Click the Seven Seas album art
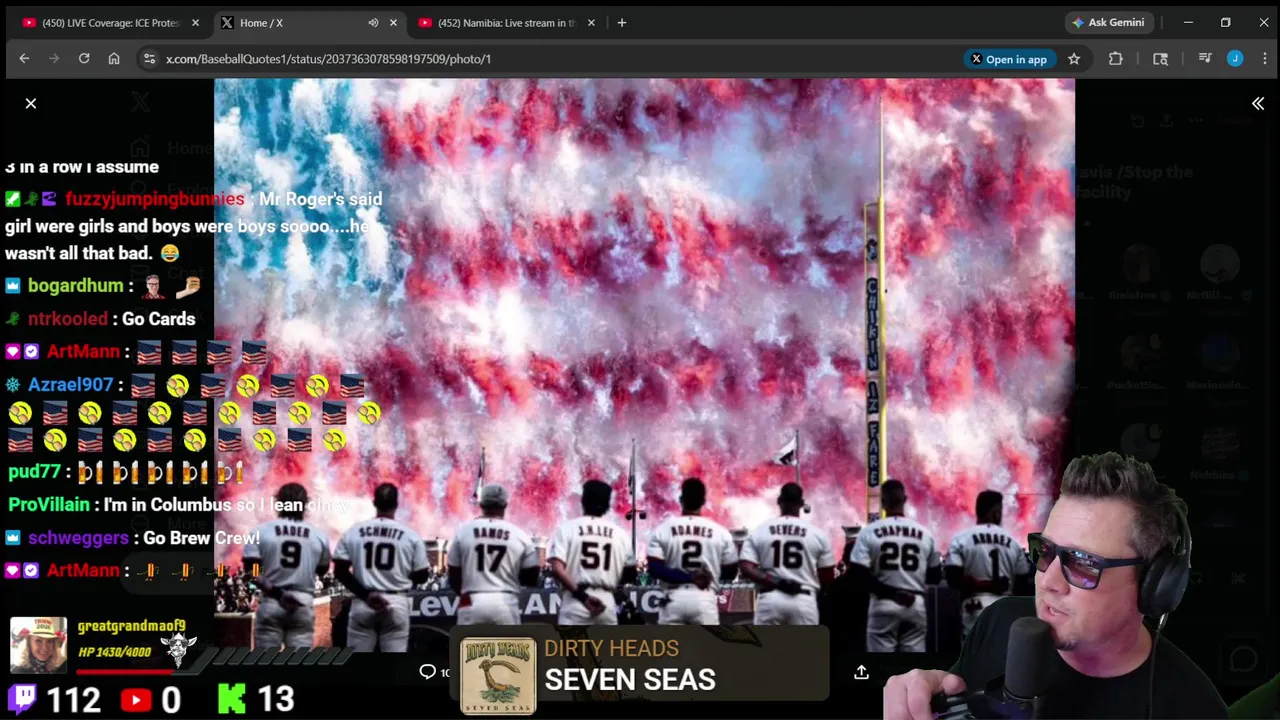 point(498,677)
